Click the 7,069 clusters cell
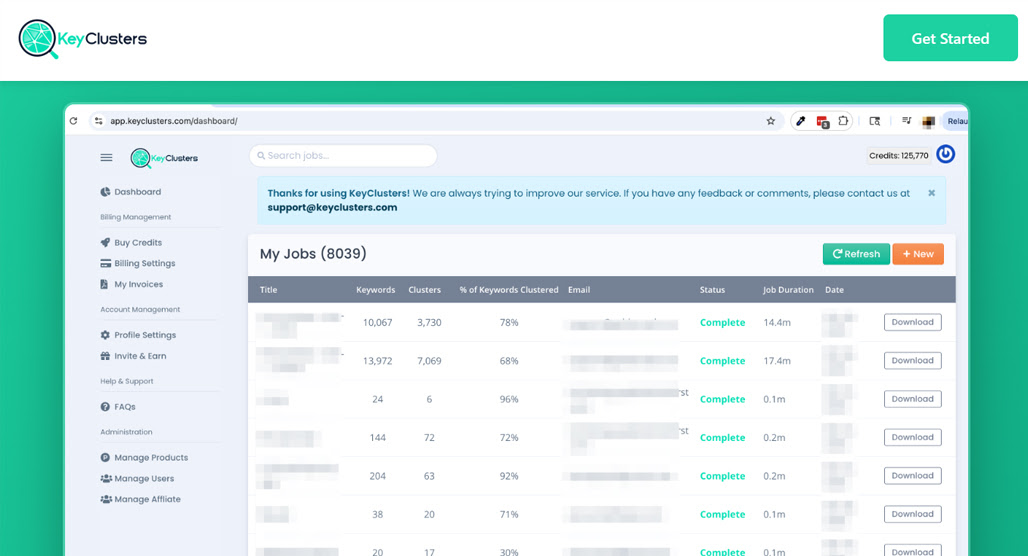This screenshot has height=556, width=1028. point(429,361)
